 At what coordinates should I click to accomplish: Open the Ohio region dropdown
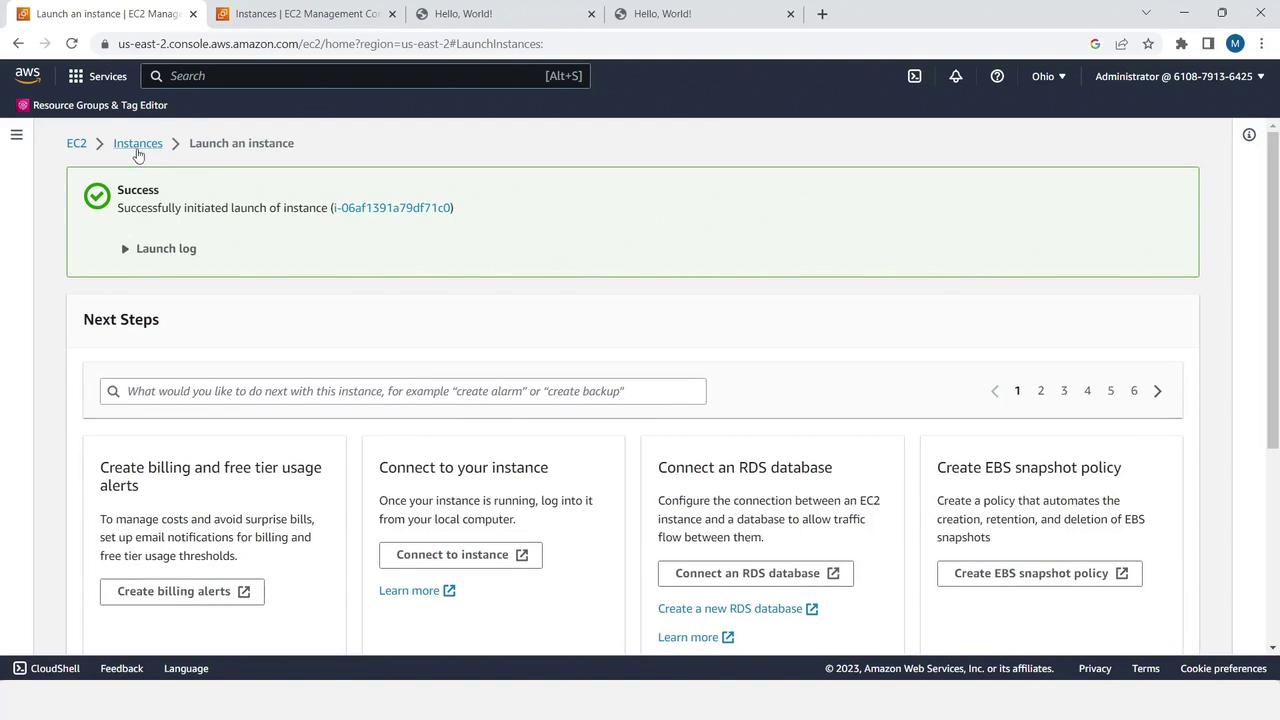coord(1049,76)
